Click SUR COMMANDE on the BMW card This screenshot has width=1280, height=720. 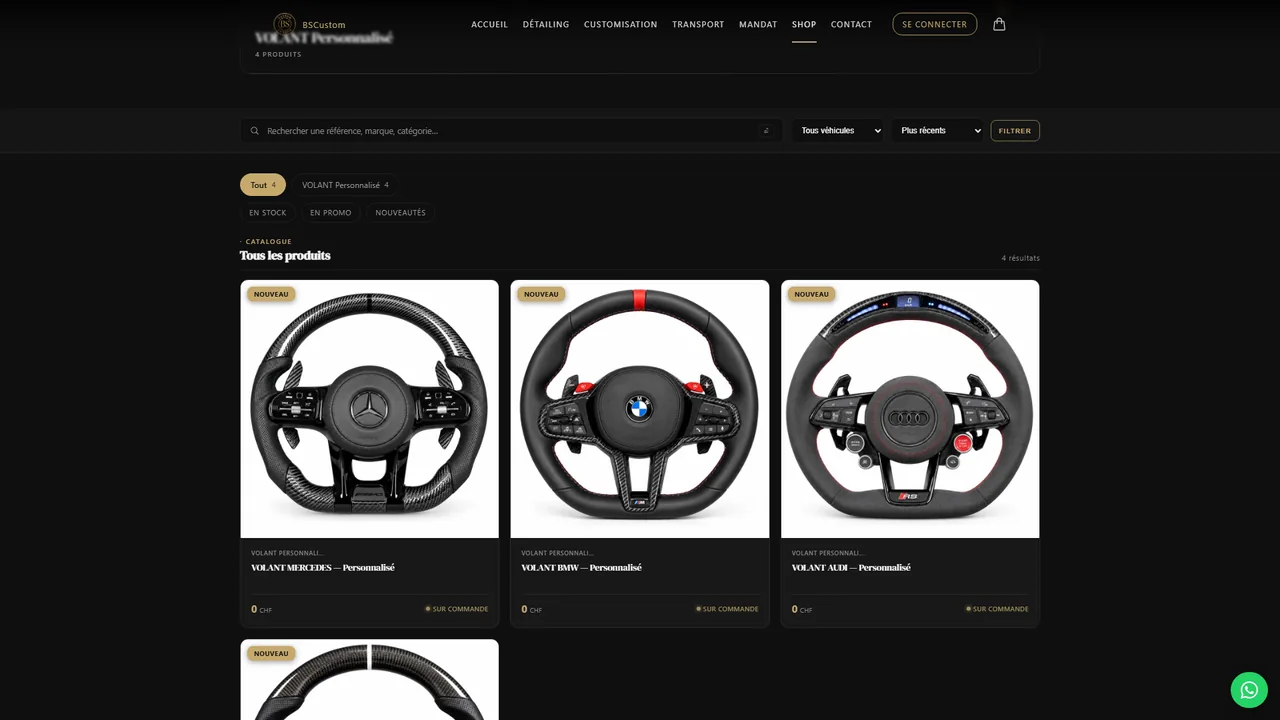[727, 609]
